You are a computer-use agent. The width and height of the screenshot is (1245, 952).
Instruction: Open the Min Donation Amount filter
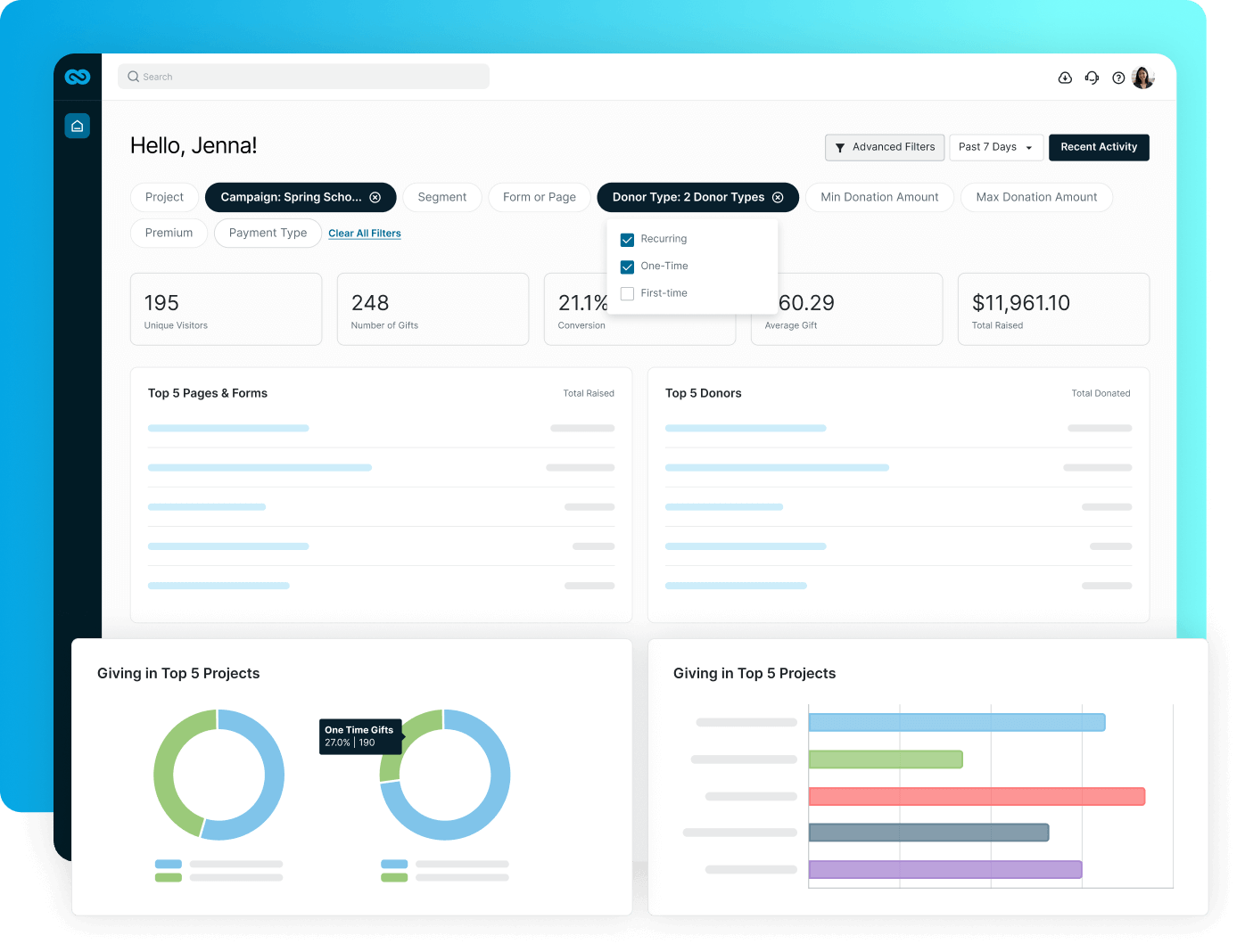coord(879,197)
